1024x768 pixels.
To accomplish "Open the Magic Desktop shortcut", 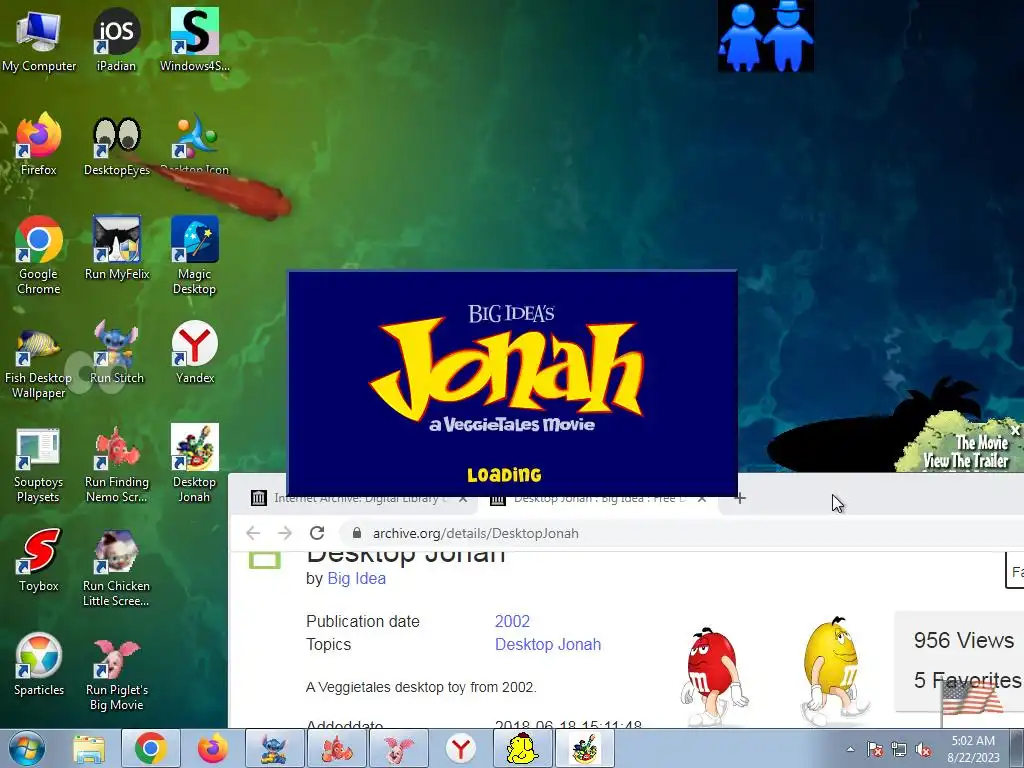I will pyautogui.click(x=195, y=255).
